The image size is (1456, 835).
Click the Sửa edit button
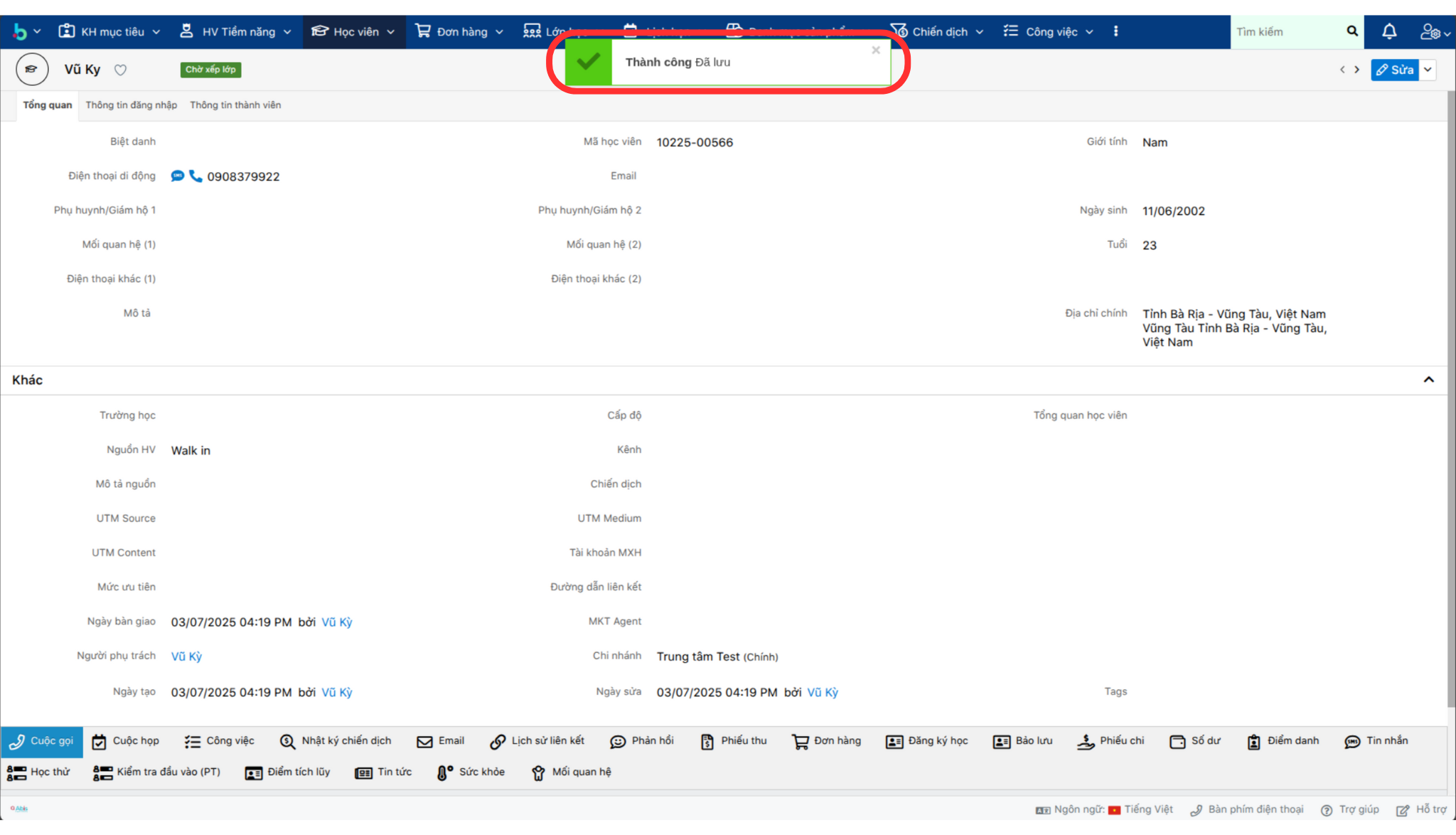1394,70
